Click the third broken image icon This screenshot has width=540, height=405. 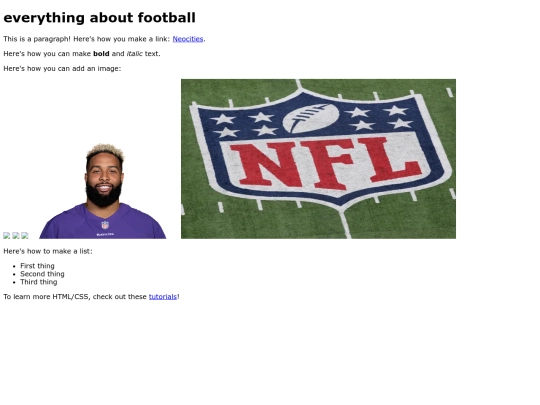pos(25,236)
